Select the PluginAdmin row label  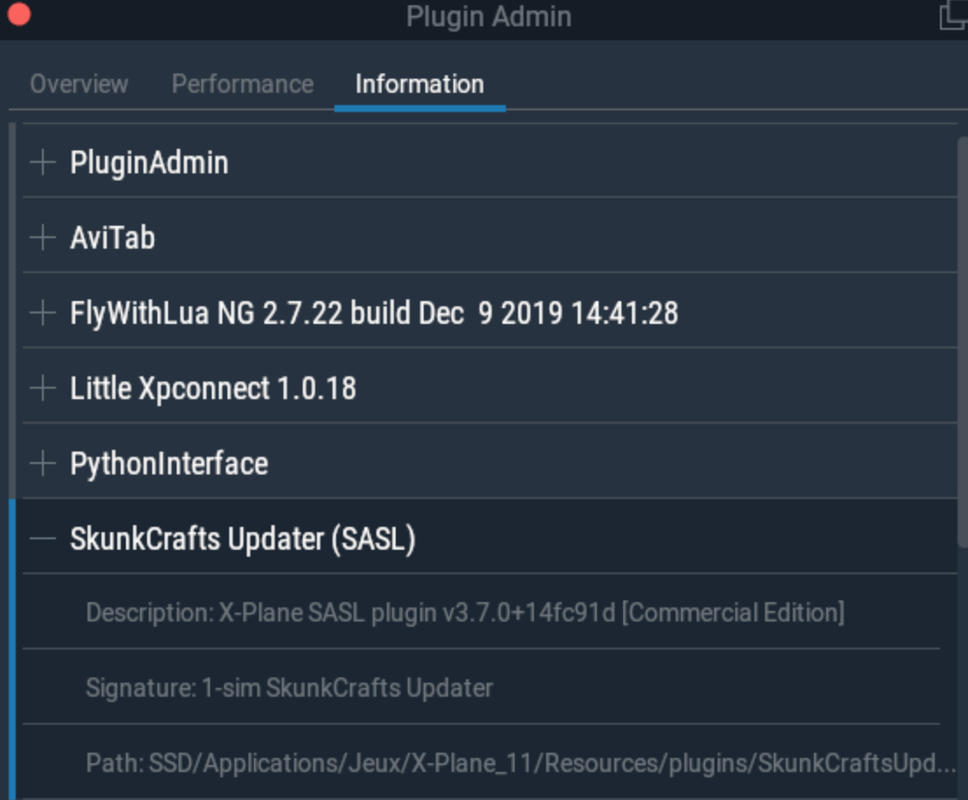click(149, 163)
